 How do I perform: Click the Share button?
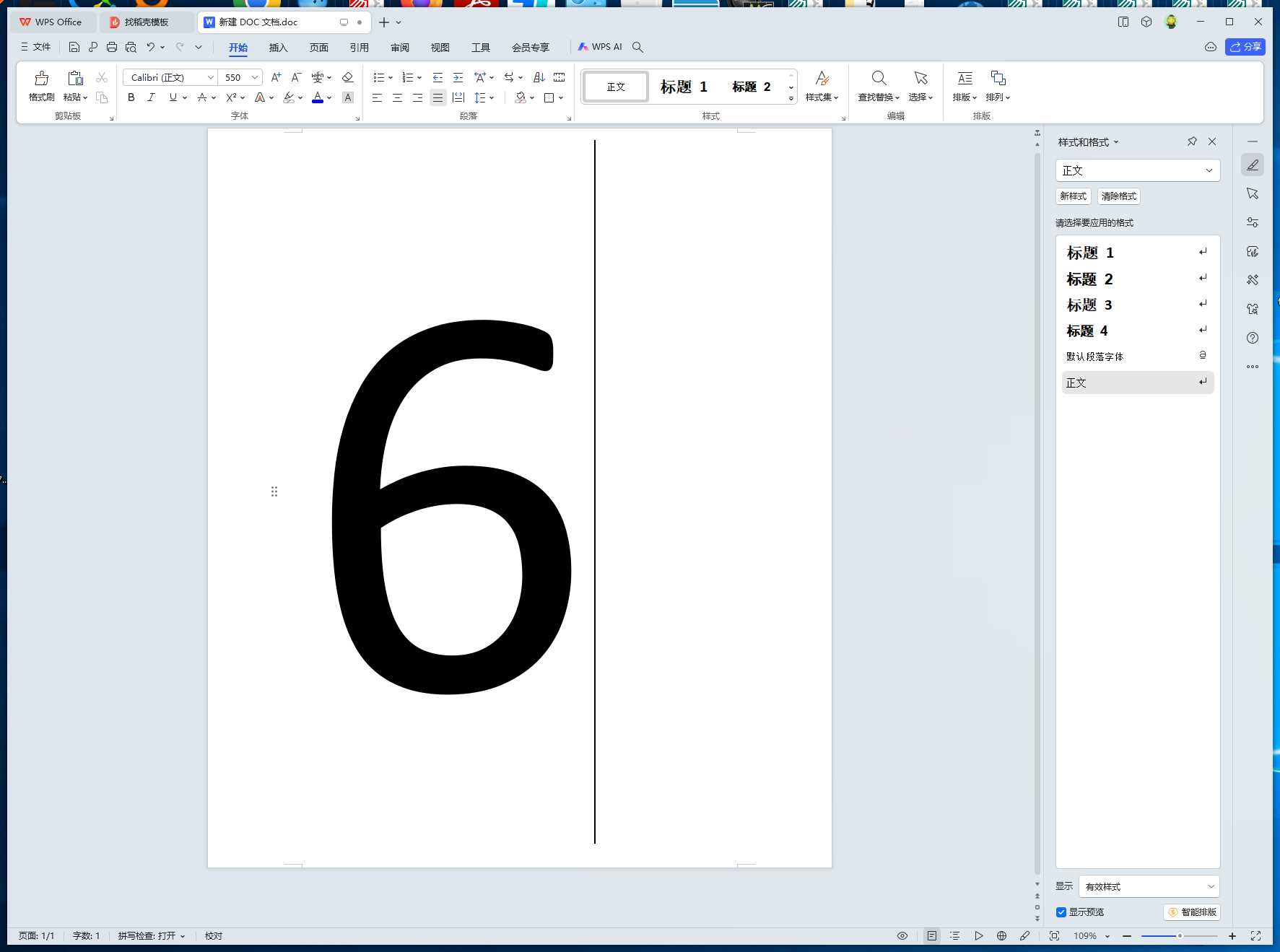point(1245,47)
